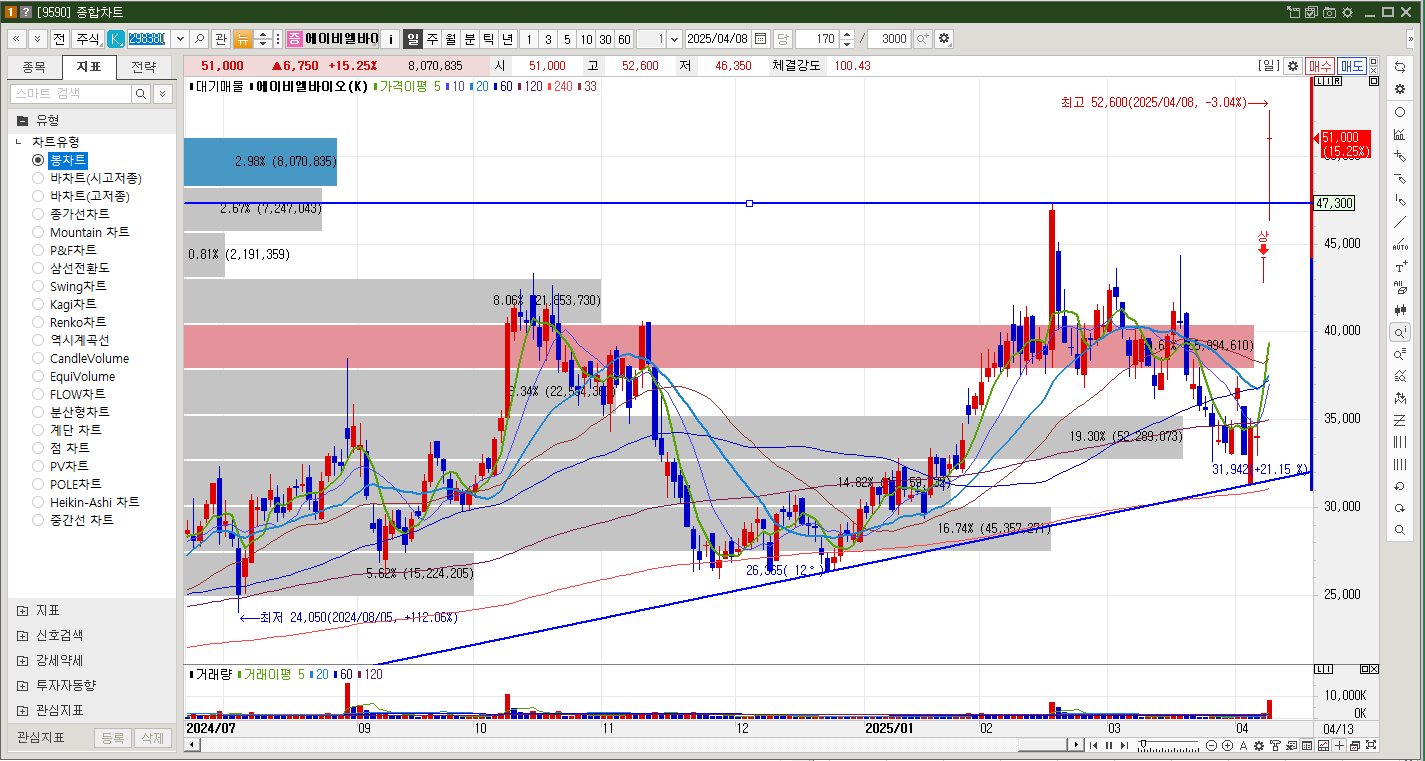Select the circle drawing tool

click(1400, 112)
